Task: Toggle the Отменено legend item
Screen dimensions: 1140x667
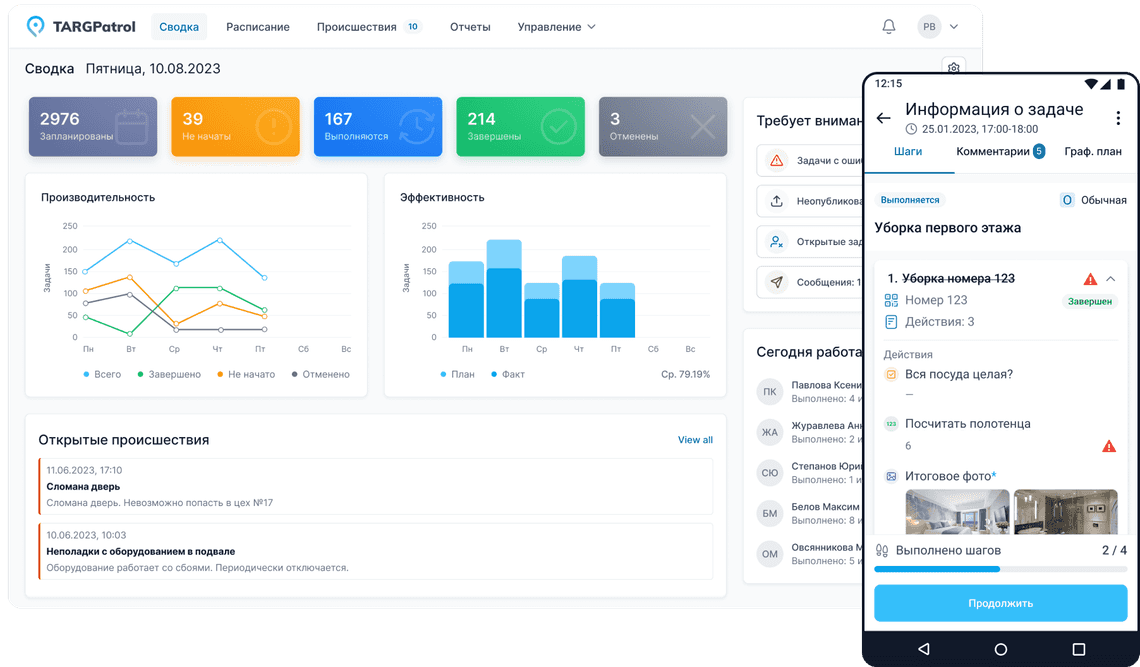Action: pos(320,374)
